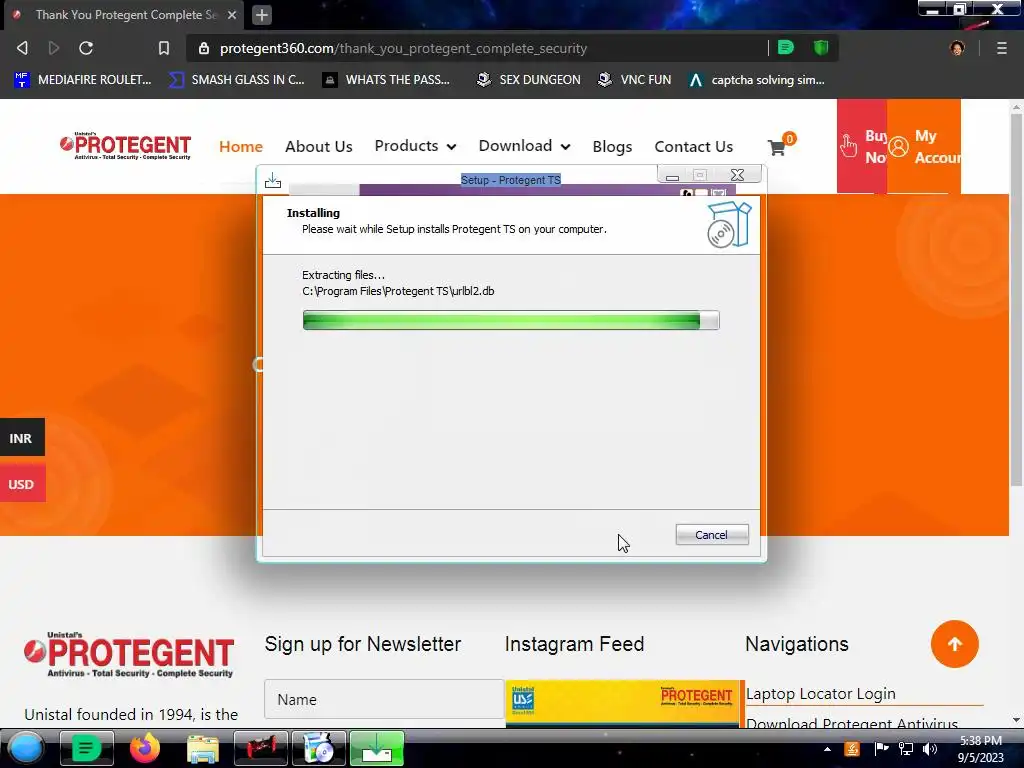The height and width of the screenshot is (768, 1024).
Task: Open the red car app in taskbar
Action: (261, 748)
